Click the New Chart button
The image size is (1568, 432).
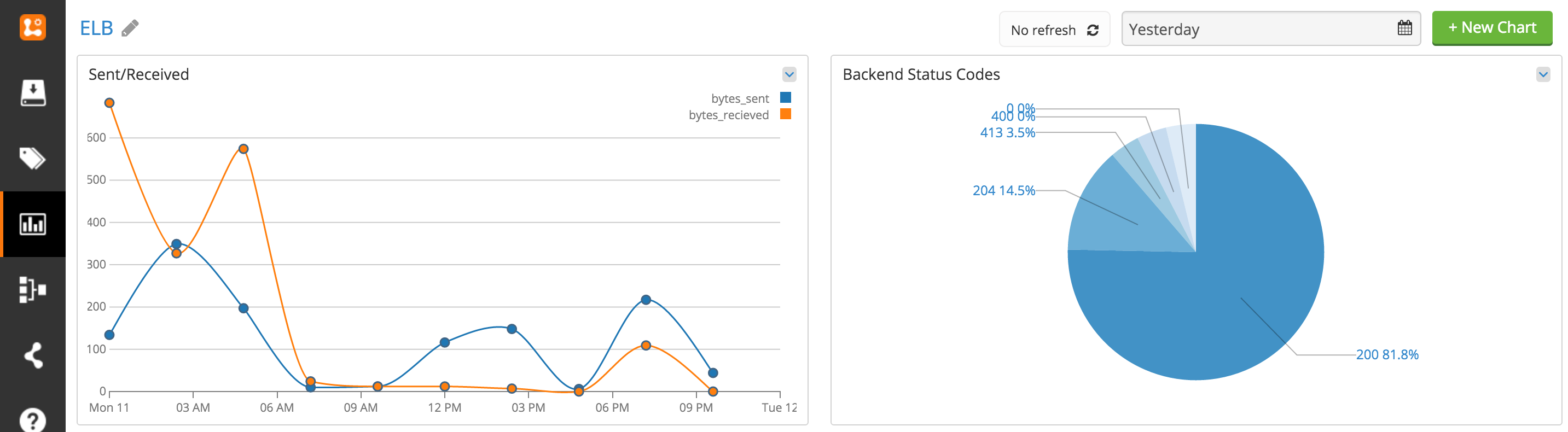tap(1491, 28)
